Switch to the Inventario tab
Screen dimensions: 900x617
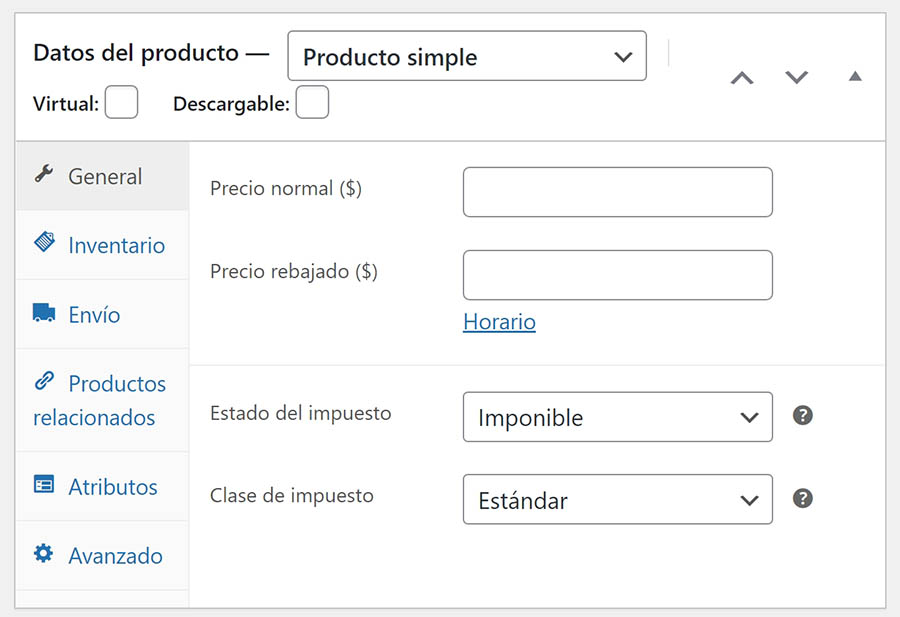[x=116, y=245]
